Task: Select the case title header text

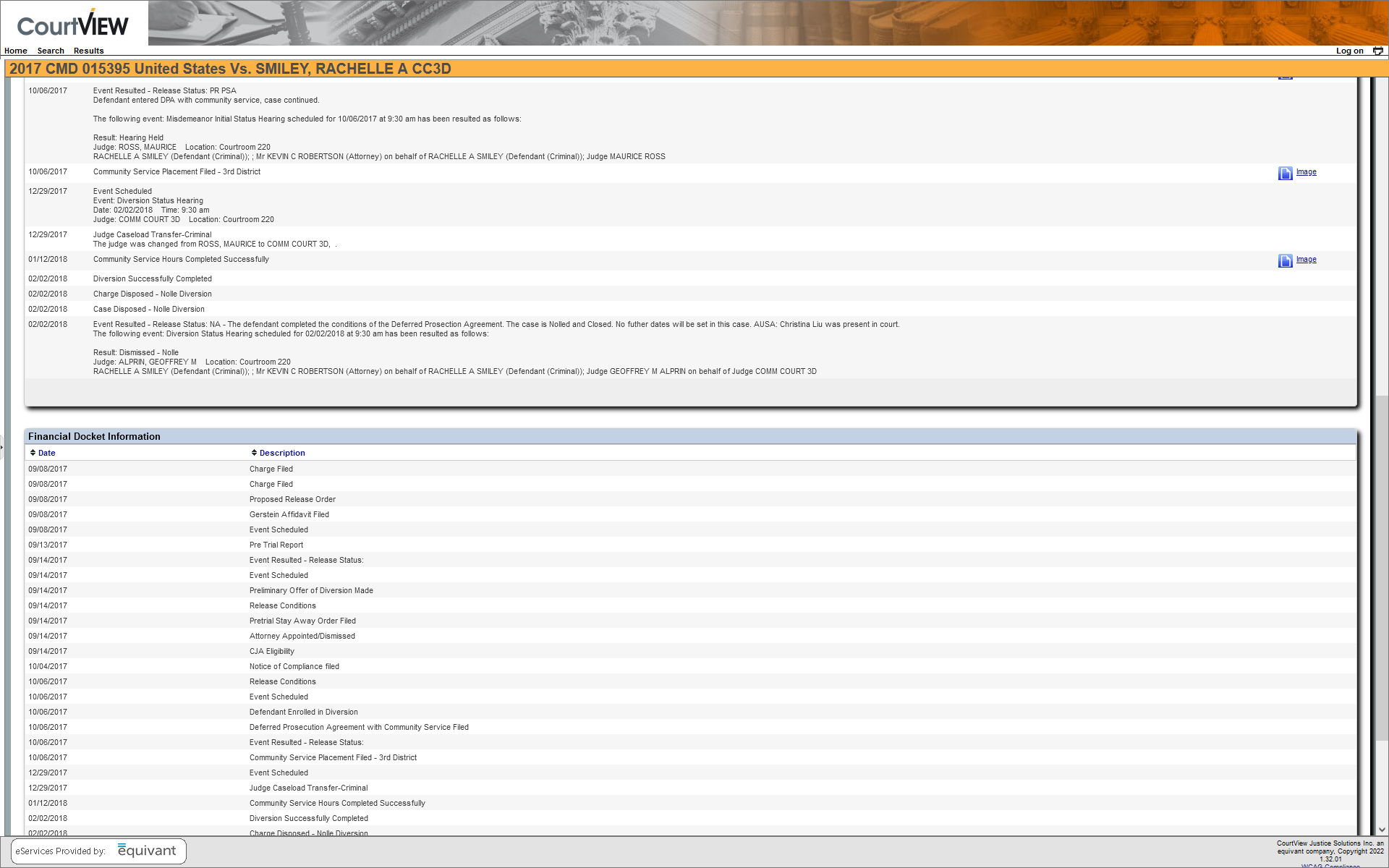Action: [230, 69]
